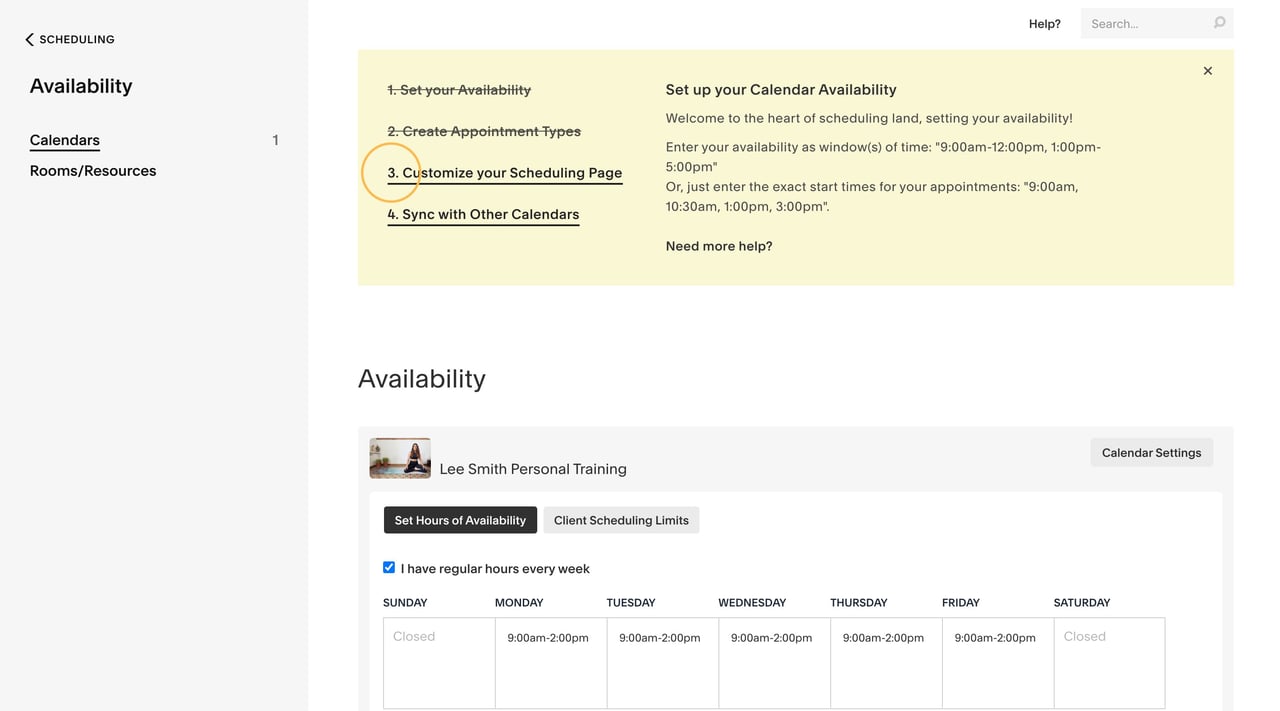Click the Lee Smith calendar thumbnail image

pyautogui.click(x=400, y=457)
